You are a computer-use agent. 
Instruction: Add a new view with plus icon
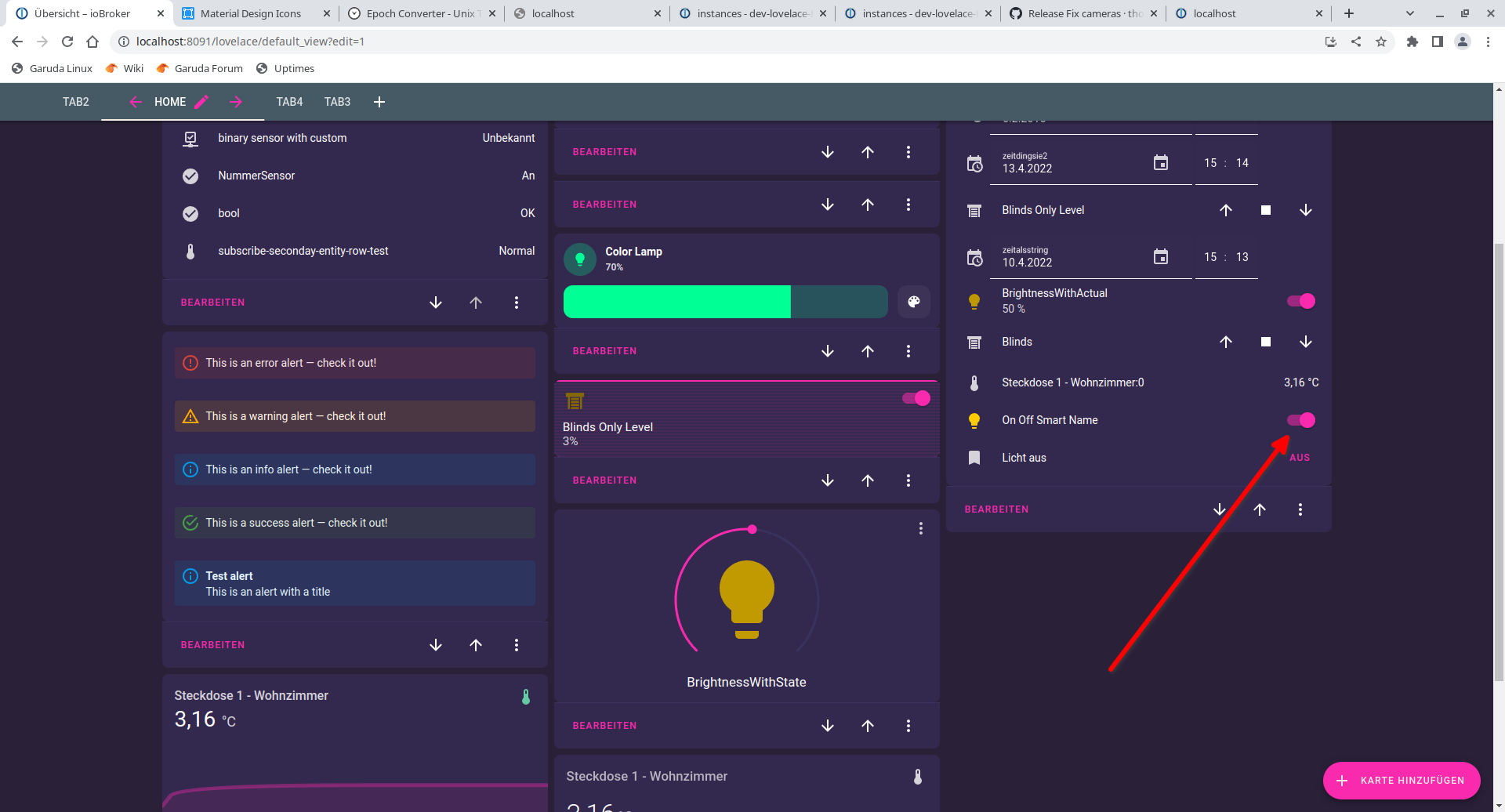pyautogui.click(x=379, y=102)
